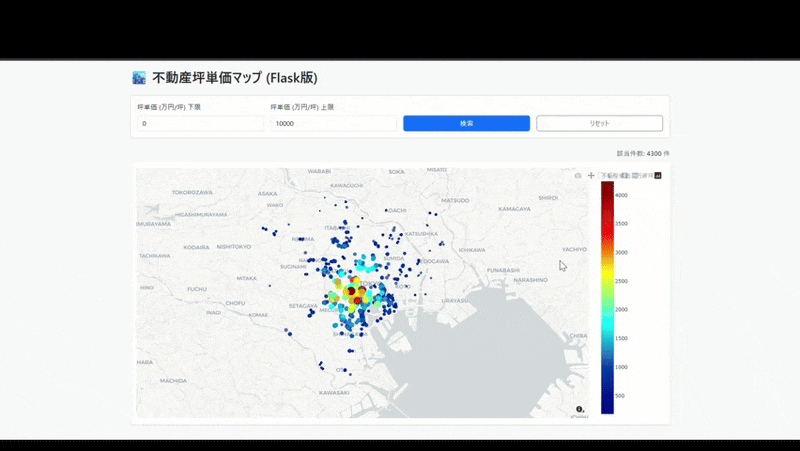Click the リセット reset button

[599, 123]
